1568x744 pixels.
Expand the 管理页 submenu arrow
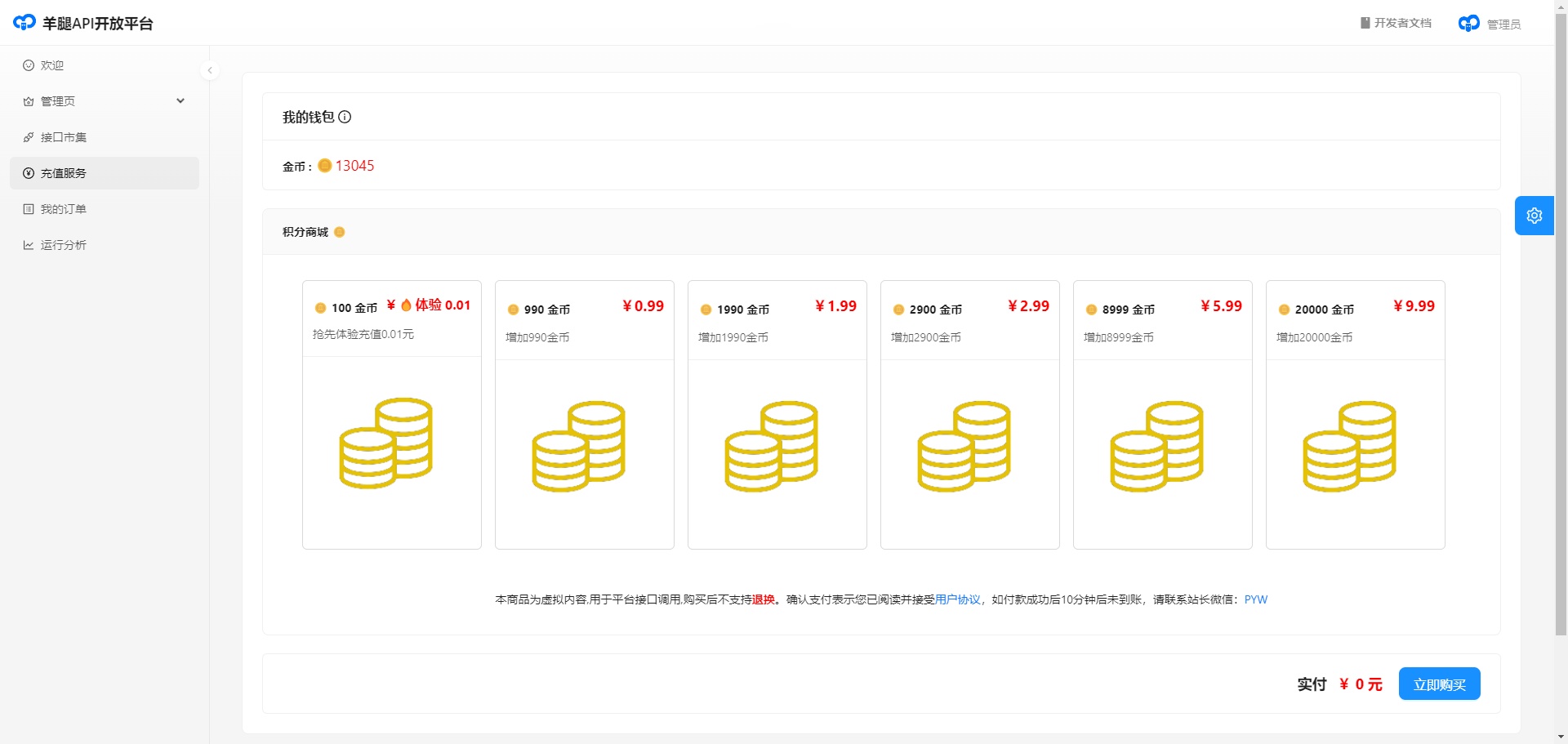[180, 101]
